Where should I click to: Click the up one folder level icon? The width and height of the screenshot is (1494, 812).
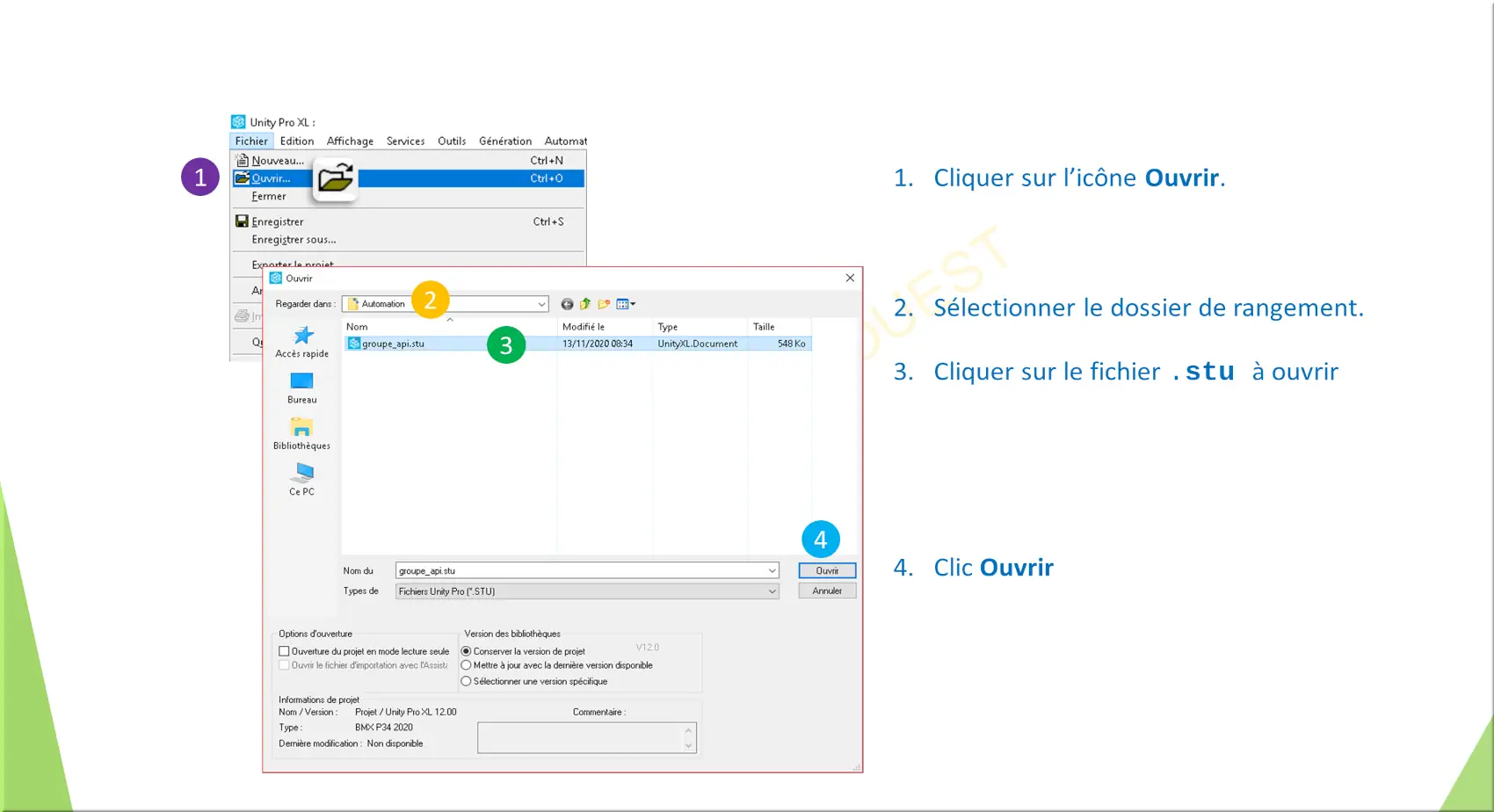point(585,304)
